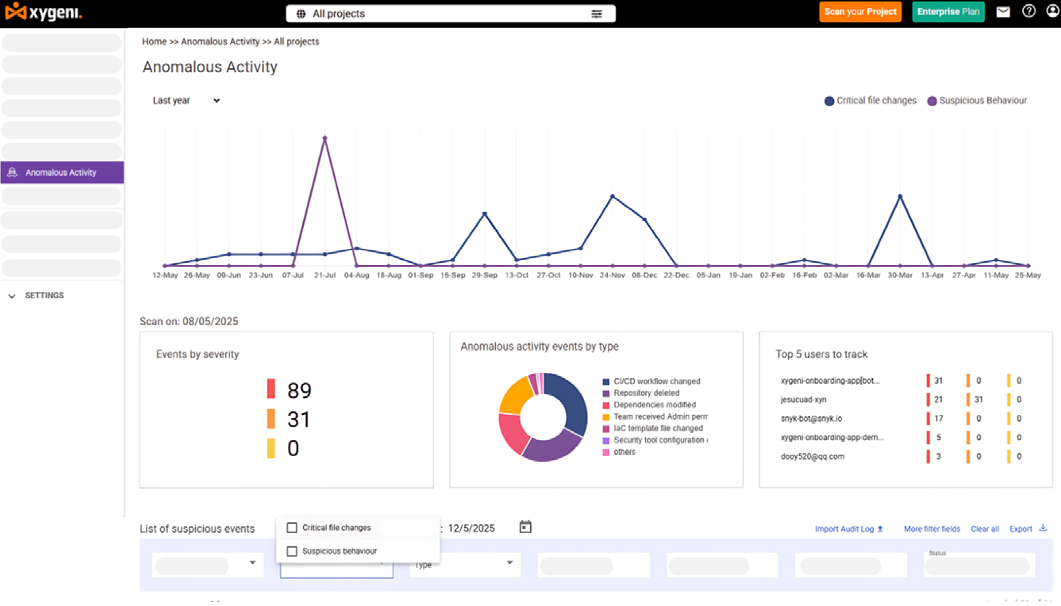Viewport: 1061px width, 606px height.
Task: Open the mail inbox icon
Action: 1003,12
